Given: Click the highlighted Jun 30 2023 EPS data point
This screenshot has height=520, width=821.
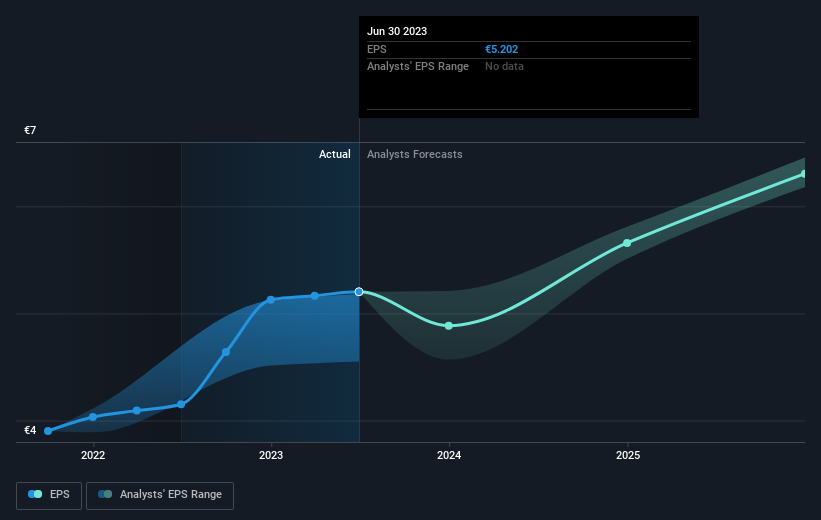Looking at the screenshot, I should click(x=359, y=292).
